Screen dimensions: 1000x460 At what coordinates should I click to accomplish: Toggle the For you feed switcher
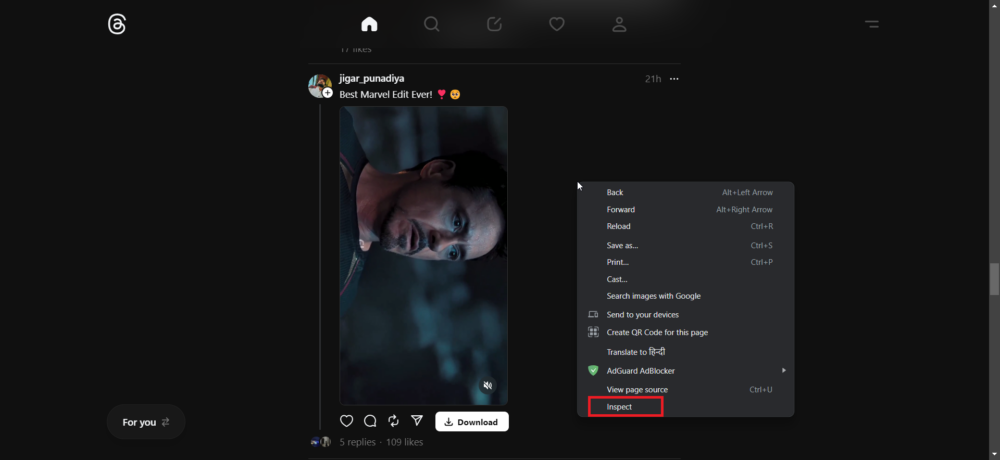pos(146,422)
